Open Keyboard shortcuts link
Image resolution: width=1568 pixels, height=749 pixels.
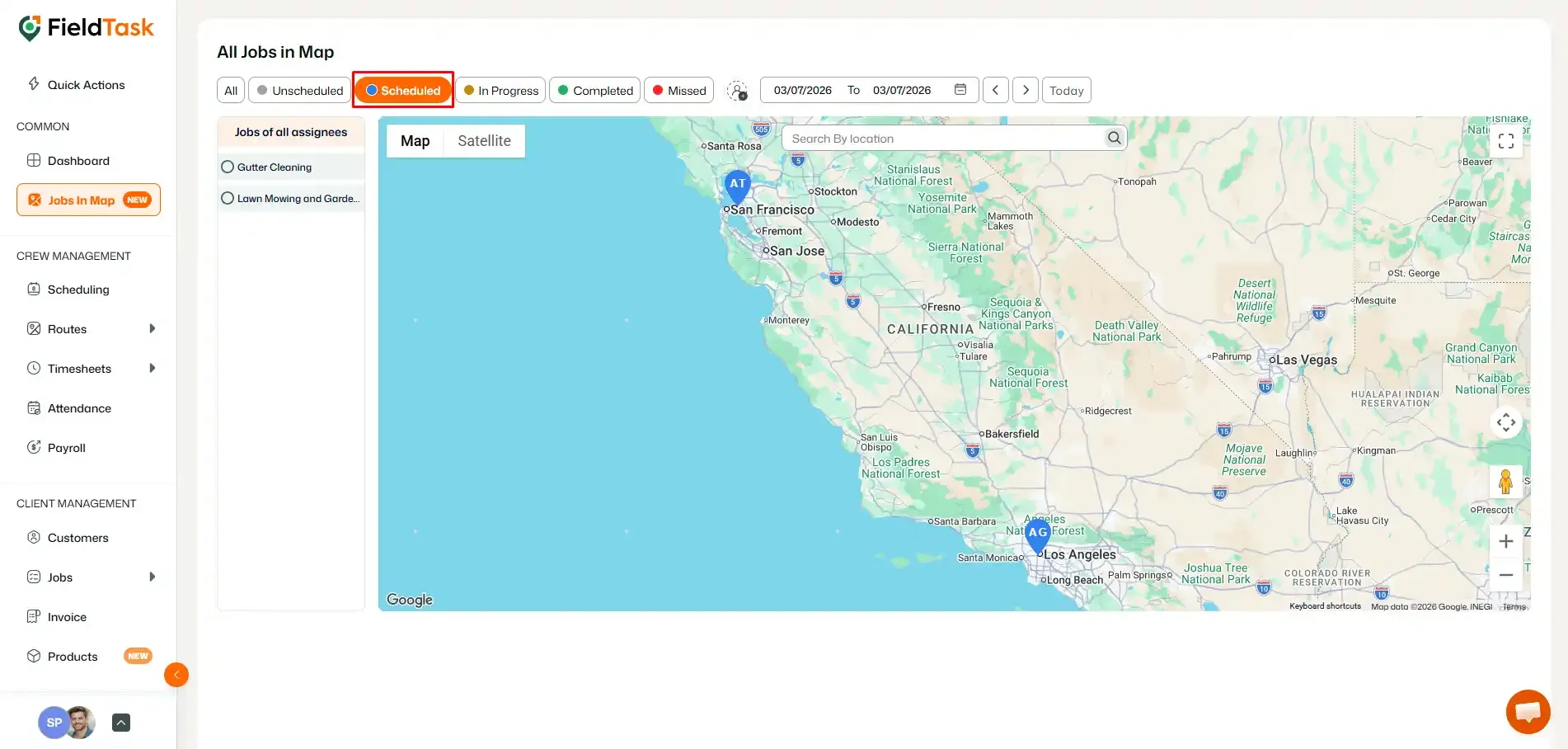1325,606
